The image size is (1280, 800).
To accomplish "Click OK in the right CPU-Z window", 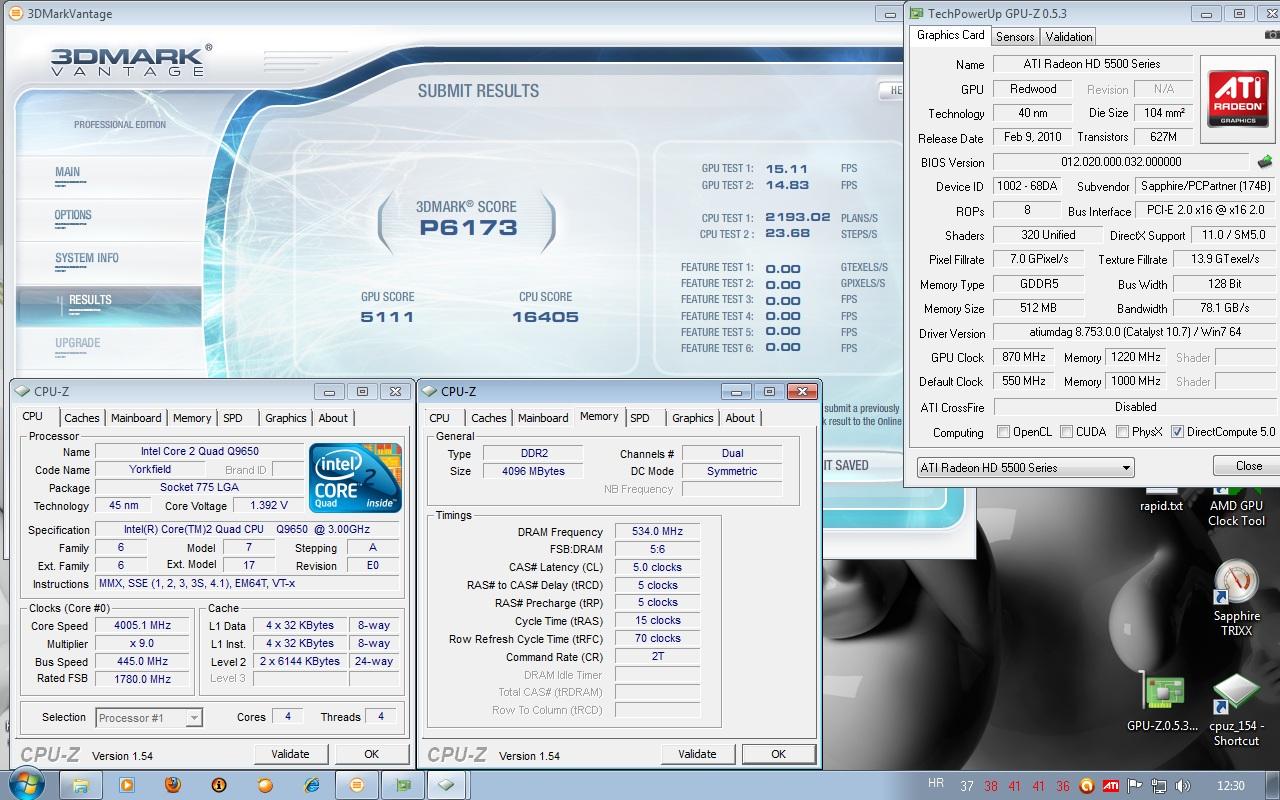I will [x=778, y=754].
